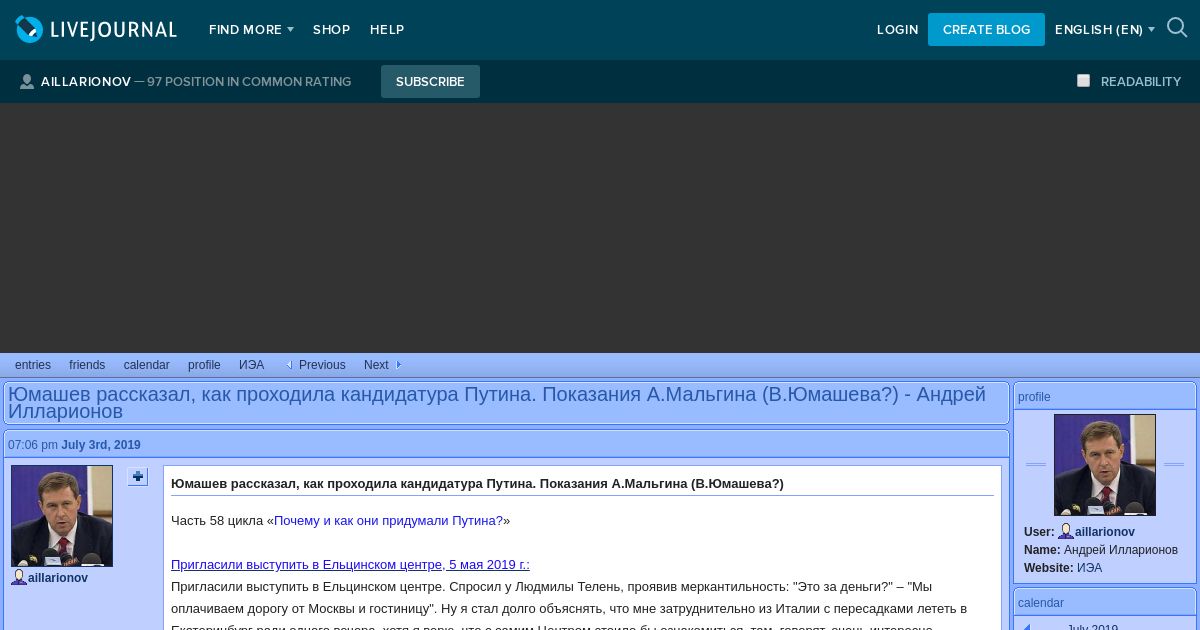Screen dimensions: 1200x630
Task: Click the name Андрей Илларионов in sidebar
Action: pyautogui.click(x=1121, y=550)
